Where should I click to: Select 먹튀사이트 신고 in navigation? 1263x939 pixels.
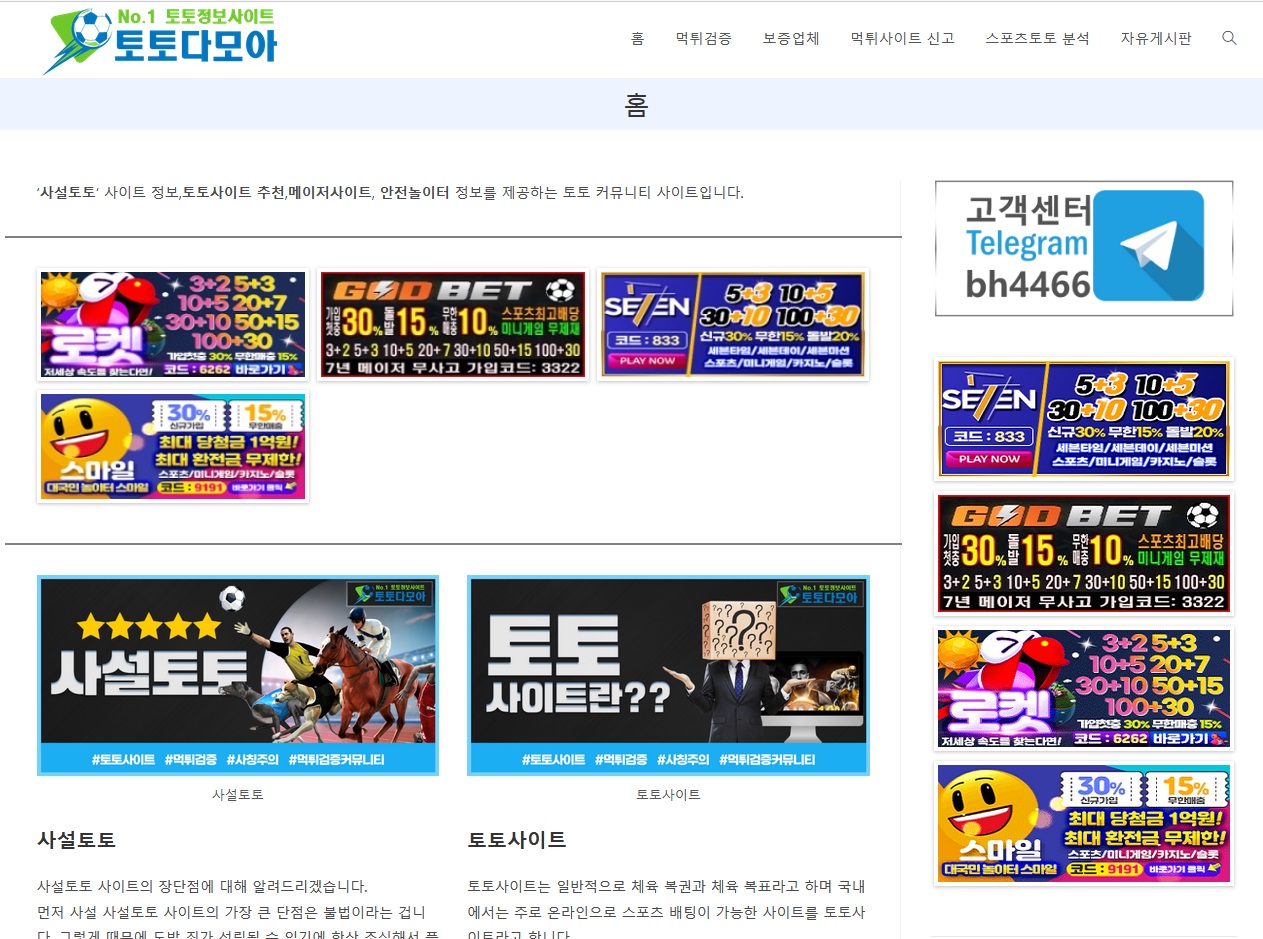pos(902,39)
